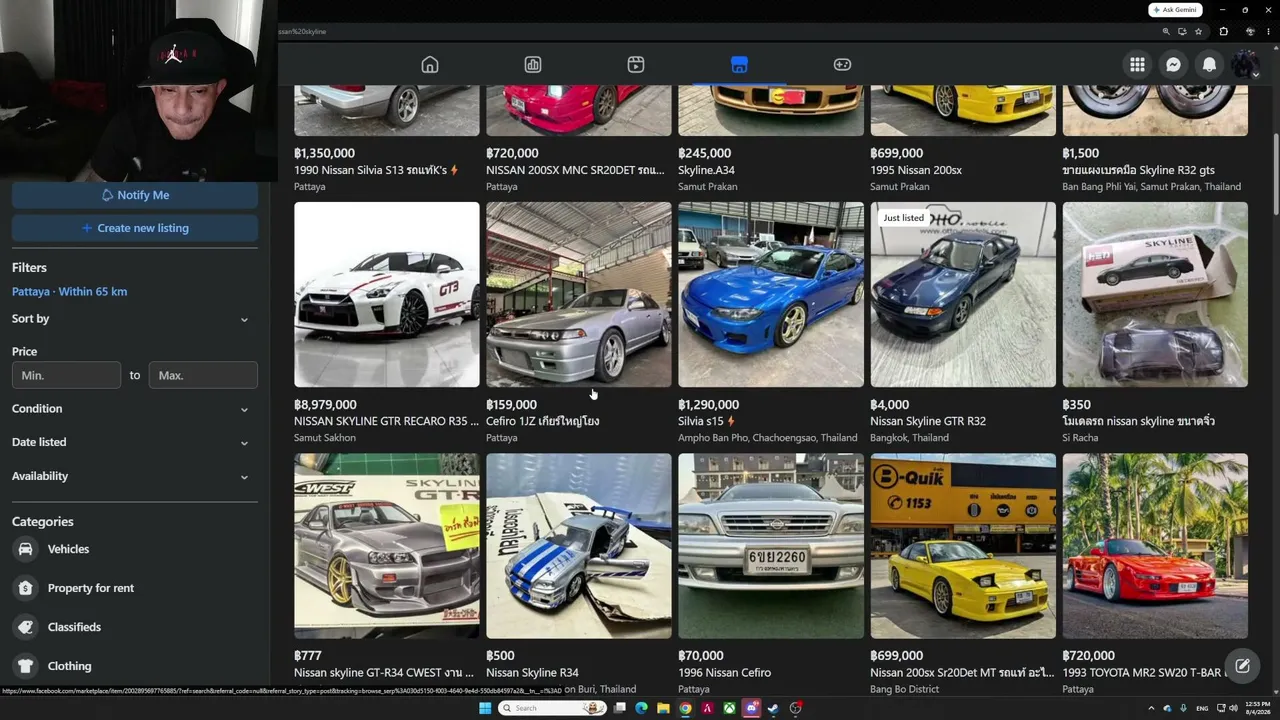Click Create new listing button
The height and width of the screenshot is (720, 1280).
(x=135, y=228)
